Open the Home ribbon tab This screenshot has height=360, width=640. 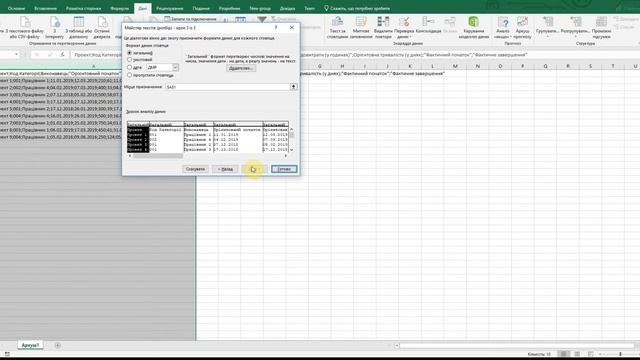click(16, 8)
